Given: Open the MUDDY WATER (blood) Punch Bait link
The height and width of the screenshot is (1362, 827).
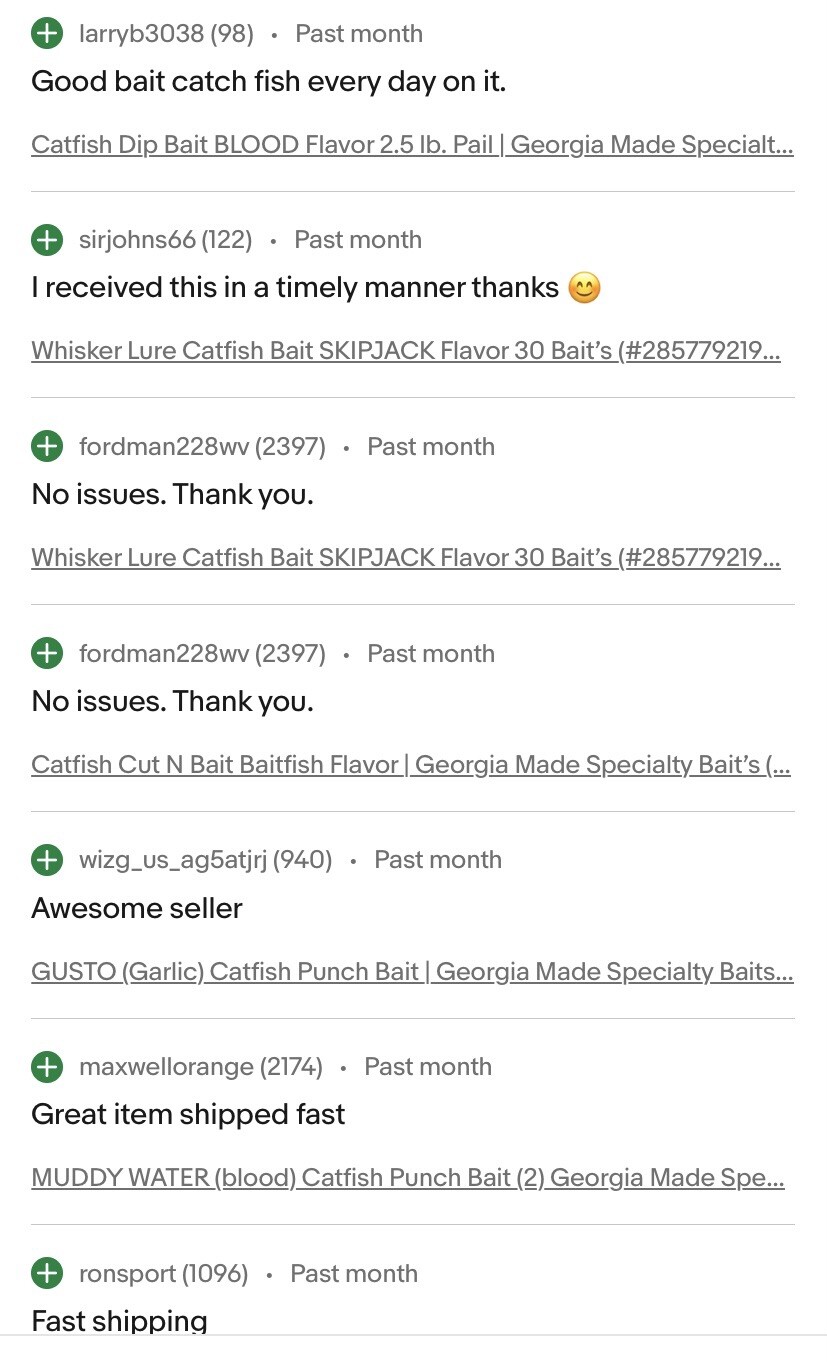Looking at the screenshot, I should pos(408,1178).
